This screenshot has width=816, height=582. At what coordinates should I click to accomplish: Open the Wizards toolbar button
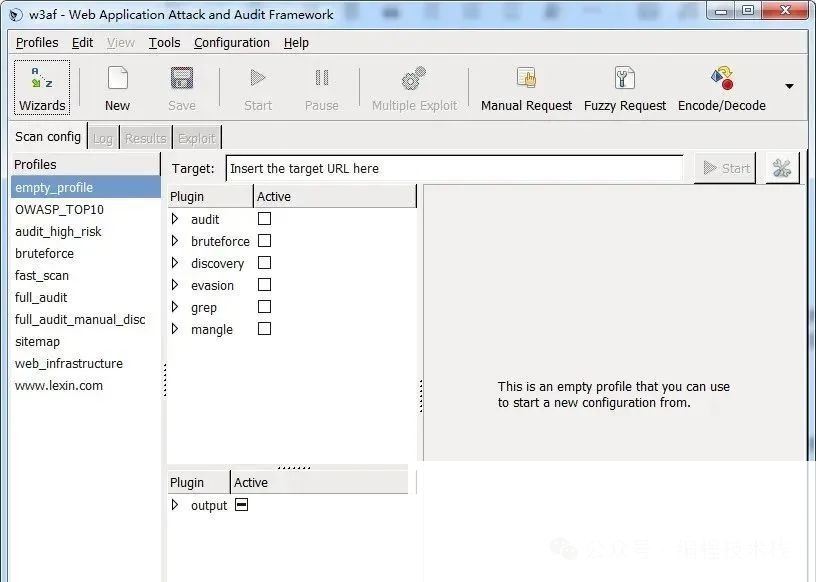(42, 87)
